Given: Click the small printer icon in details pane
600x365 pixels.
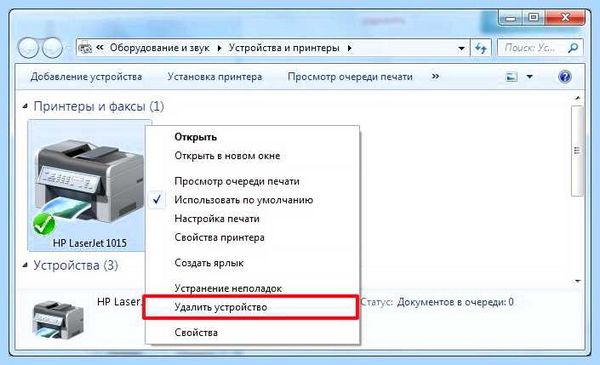Looking at the screenshot, I should pyautogui.click(x=58, y=319).
